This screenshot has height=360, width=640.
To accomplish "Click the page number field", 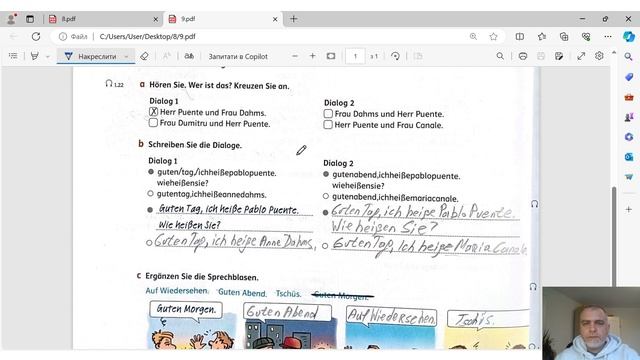I will coord(355,56).
